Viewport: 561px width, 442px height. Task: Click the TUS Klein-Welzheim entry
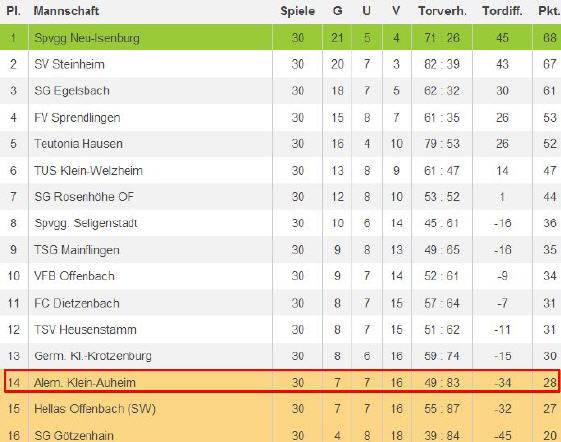coord(88,170)
